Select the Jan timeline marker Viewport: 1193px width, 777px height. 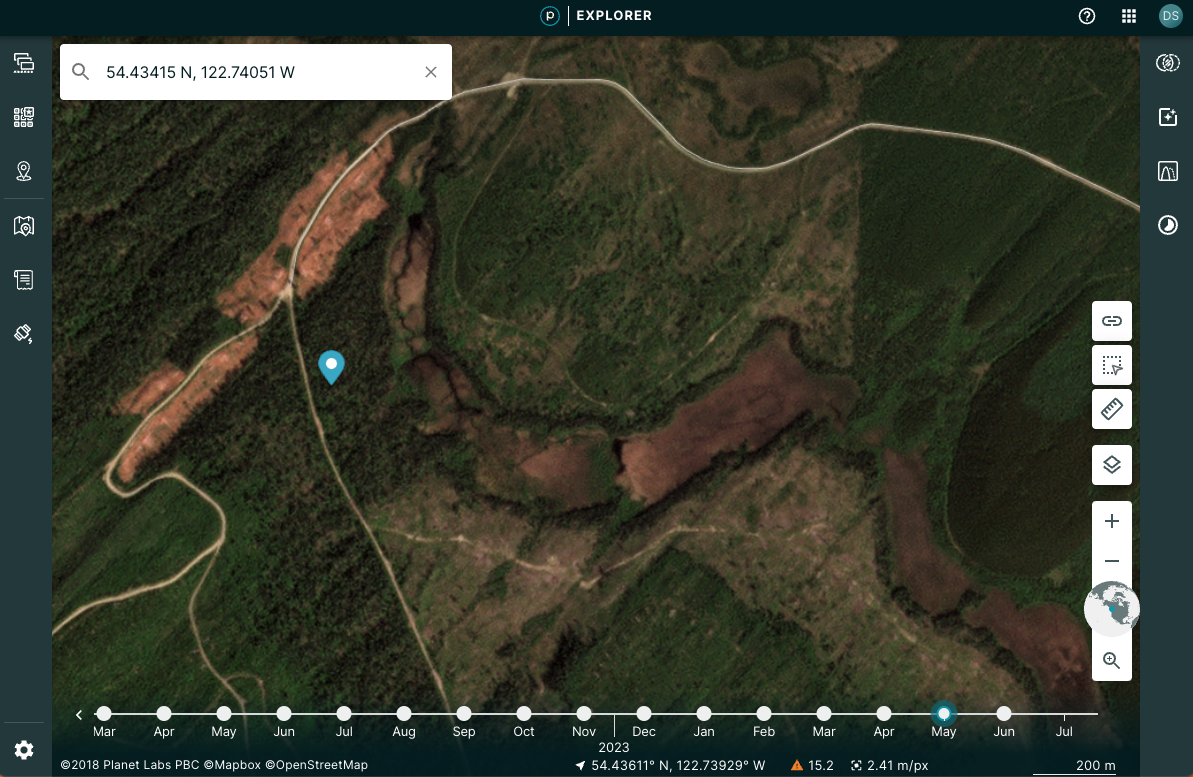pos(704,713)
